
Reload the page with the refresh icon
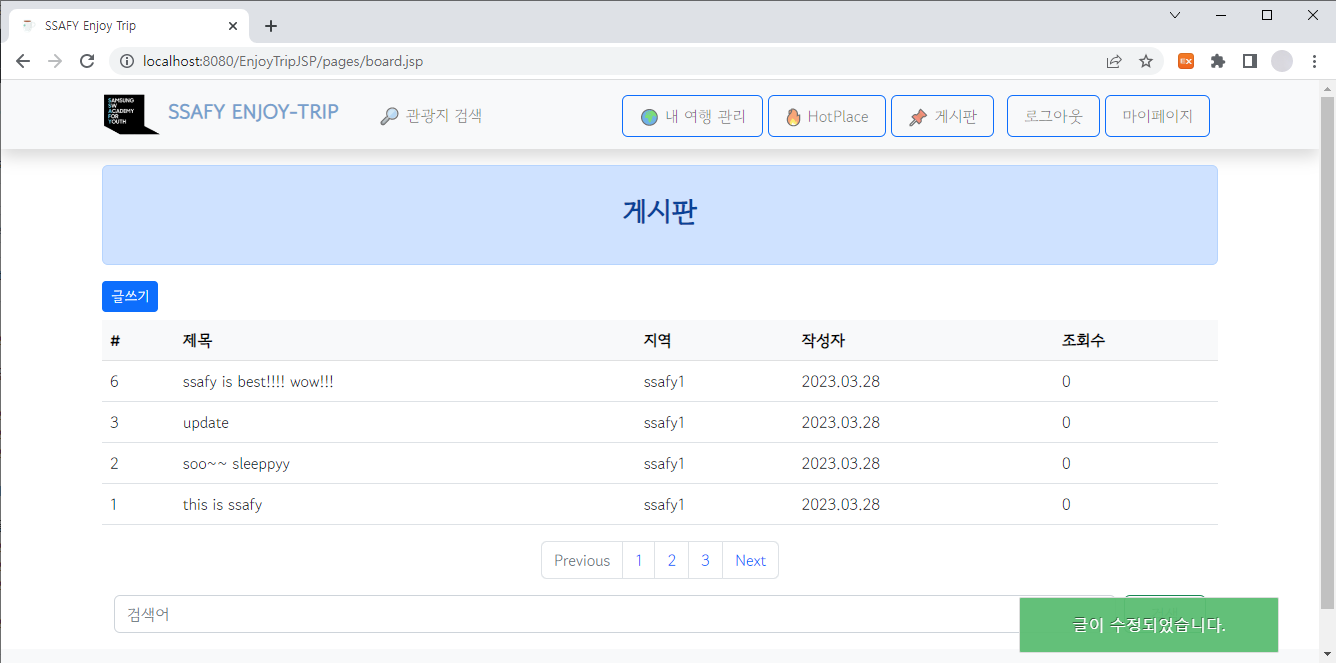point(87,61)
